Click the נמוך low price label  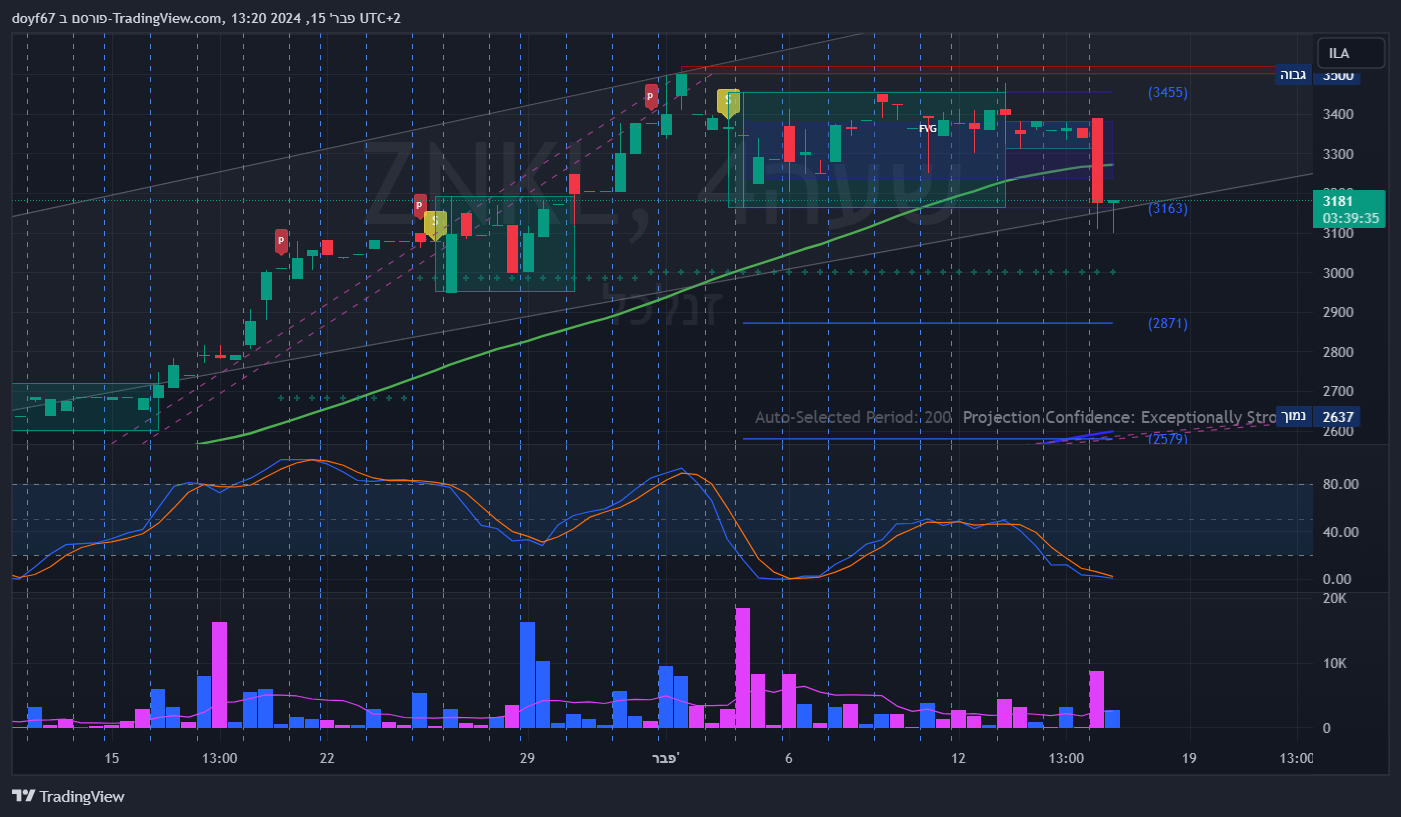[1293, 417]
